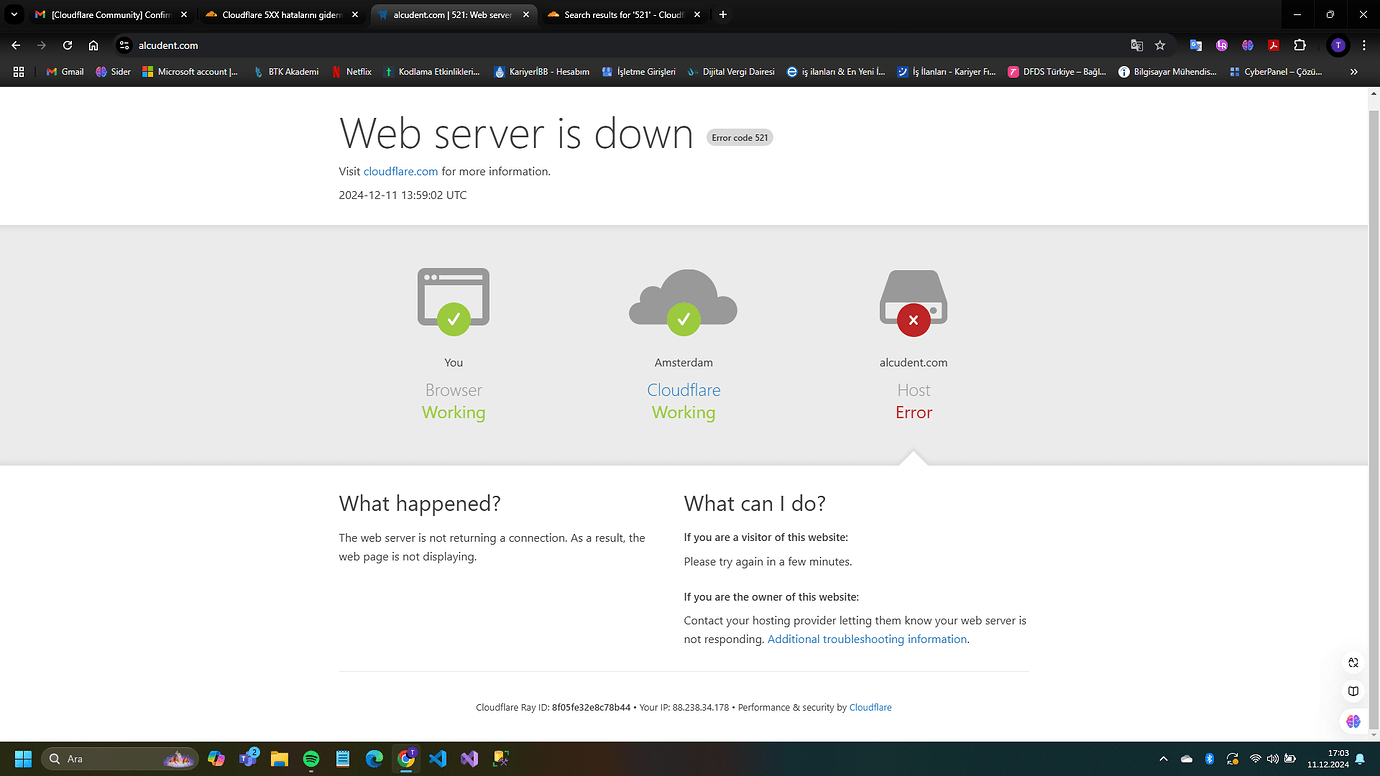Close the Cloudflare 5XX hatalarını tab
Image resolution: width=1380 pixels, height=776 pixels.
(355, 15)
